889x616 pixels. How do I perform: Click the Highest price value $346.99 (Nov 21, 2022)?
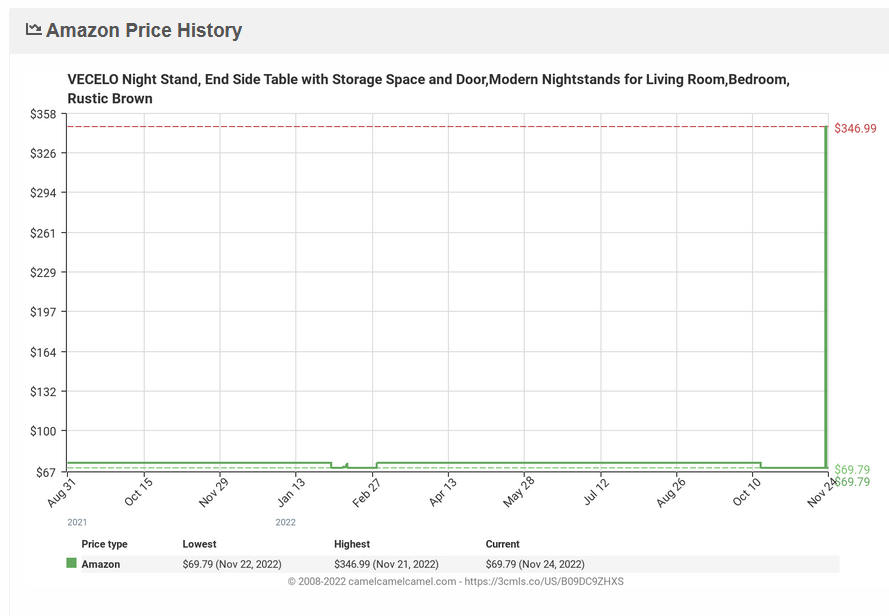pos(386,564)
